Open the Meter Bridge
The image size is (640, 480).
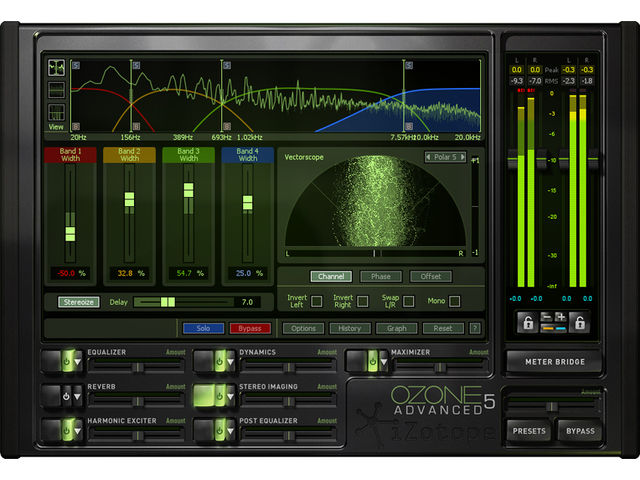(555, 362)
